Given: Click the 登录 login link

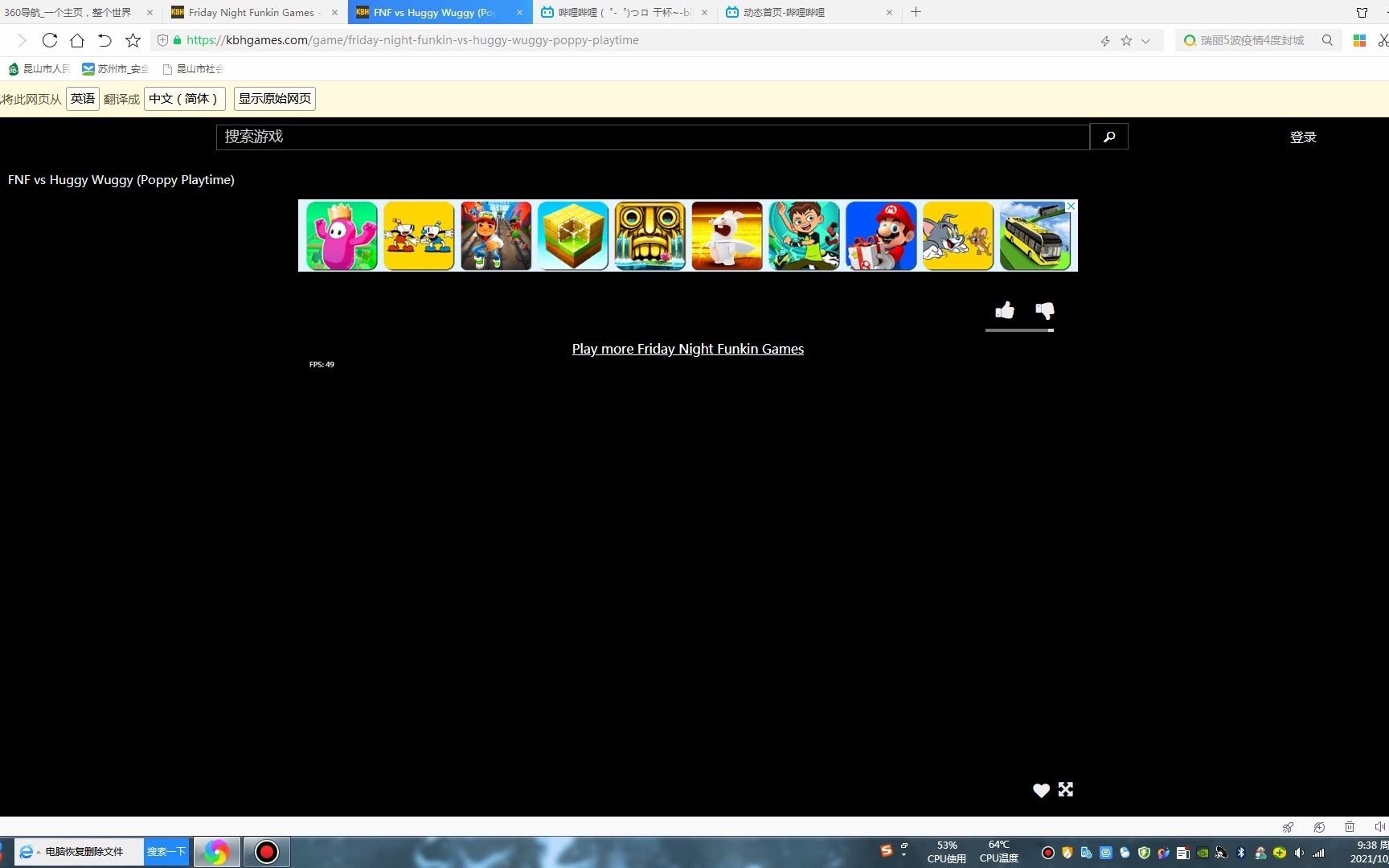Looking at the screenshot, I should [x=1303, y=137].
